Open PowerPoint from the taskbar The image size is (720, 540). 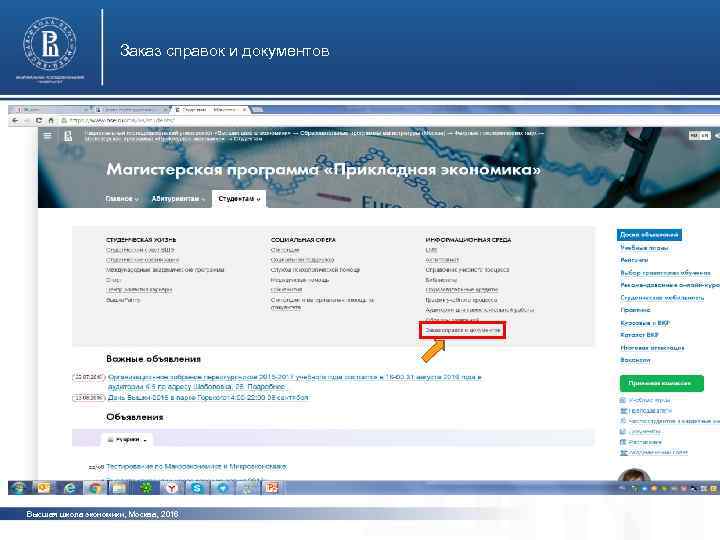271,488
